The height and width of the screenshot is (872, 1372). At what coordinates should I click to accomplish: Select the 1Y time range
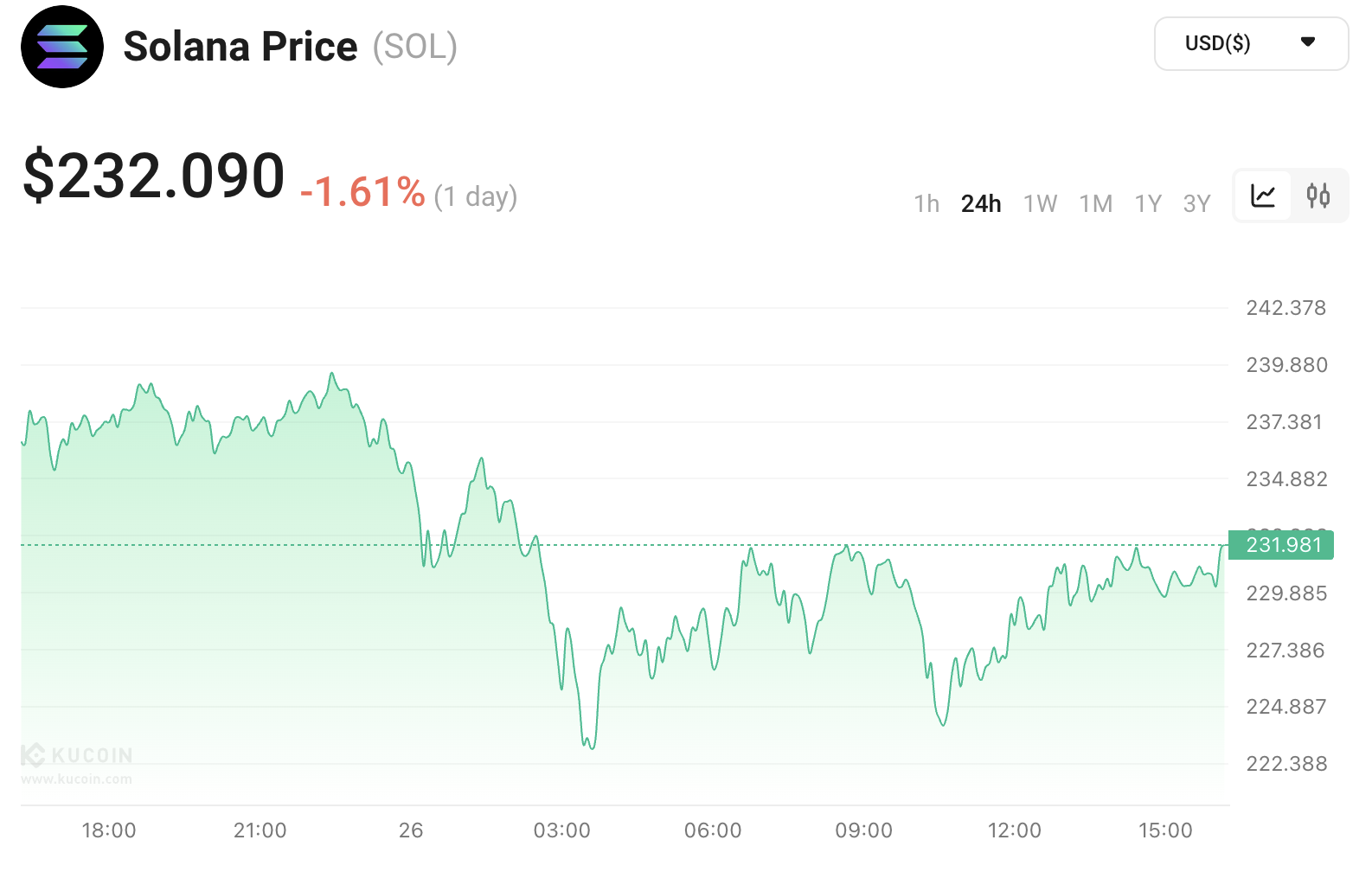(x=1148, y=204)
